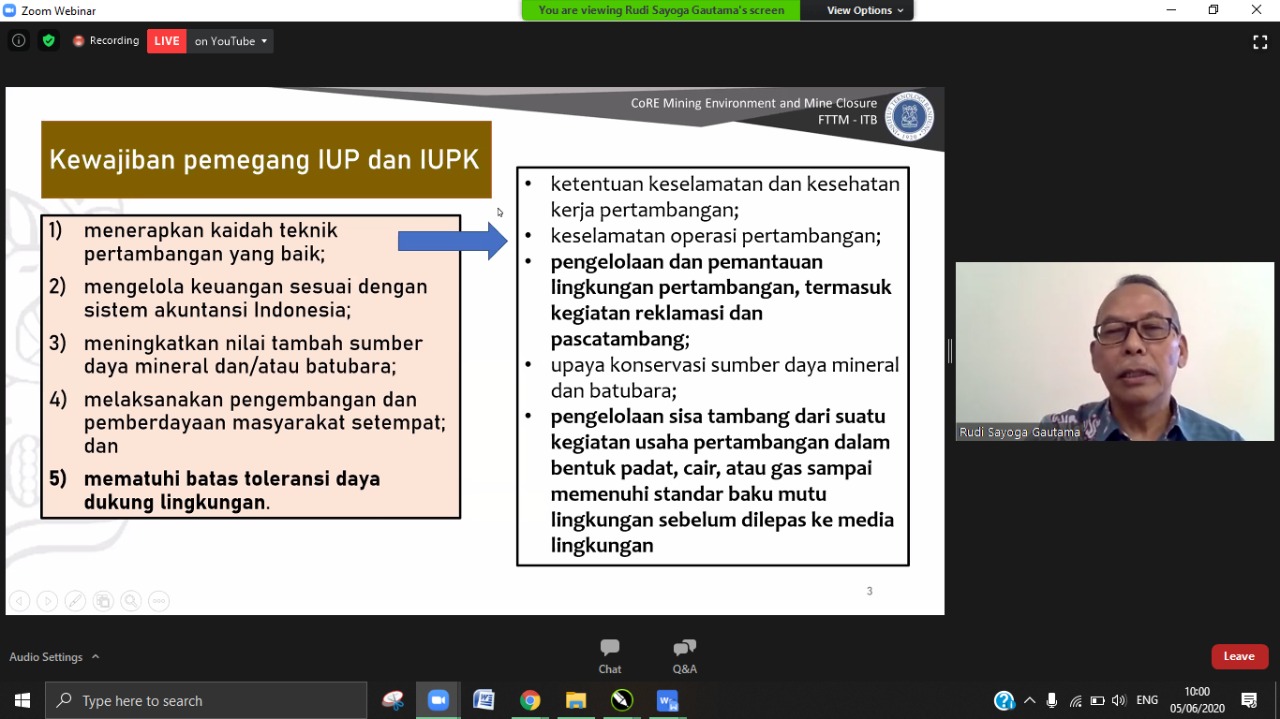Enter full screen mode
The image size is (1280, 719).
1260,42
